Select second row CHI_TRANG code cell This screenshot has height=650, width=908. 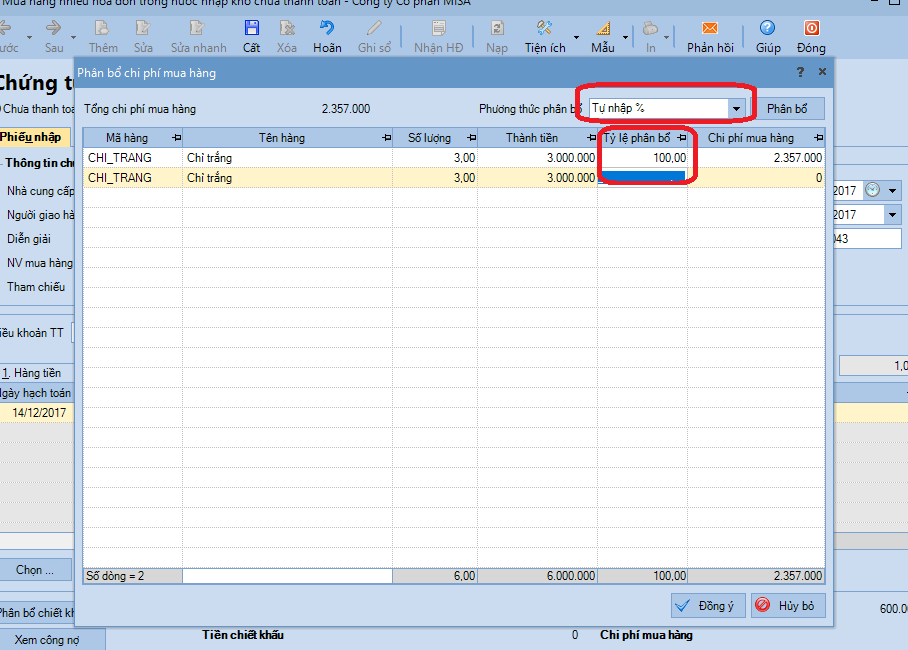[133, 177]
